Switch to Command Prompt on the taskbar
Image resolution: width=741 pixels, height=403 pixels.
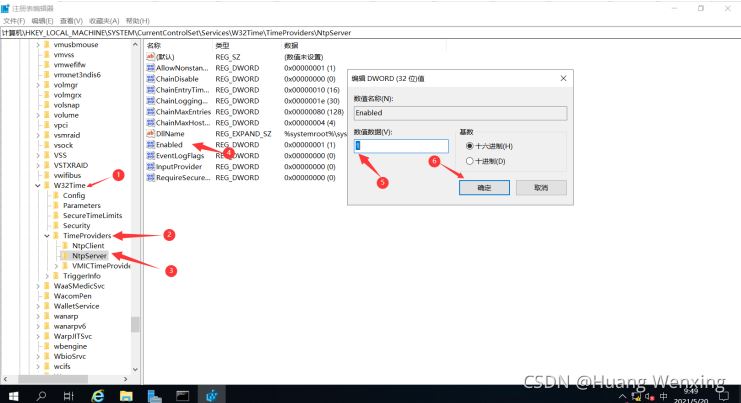[182, 396]
